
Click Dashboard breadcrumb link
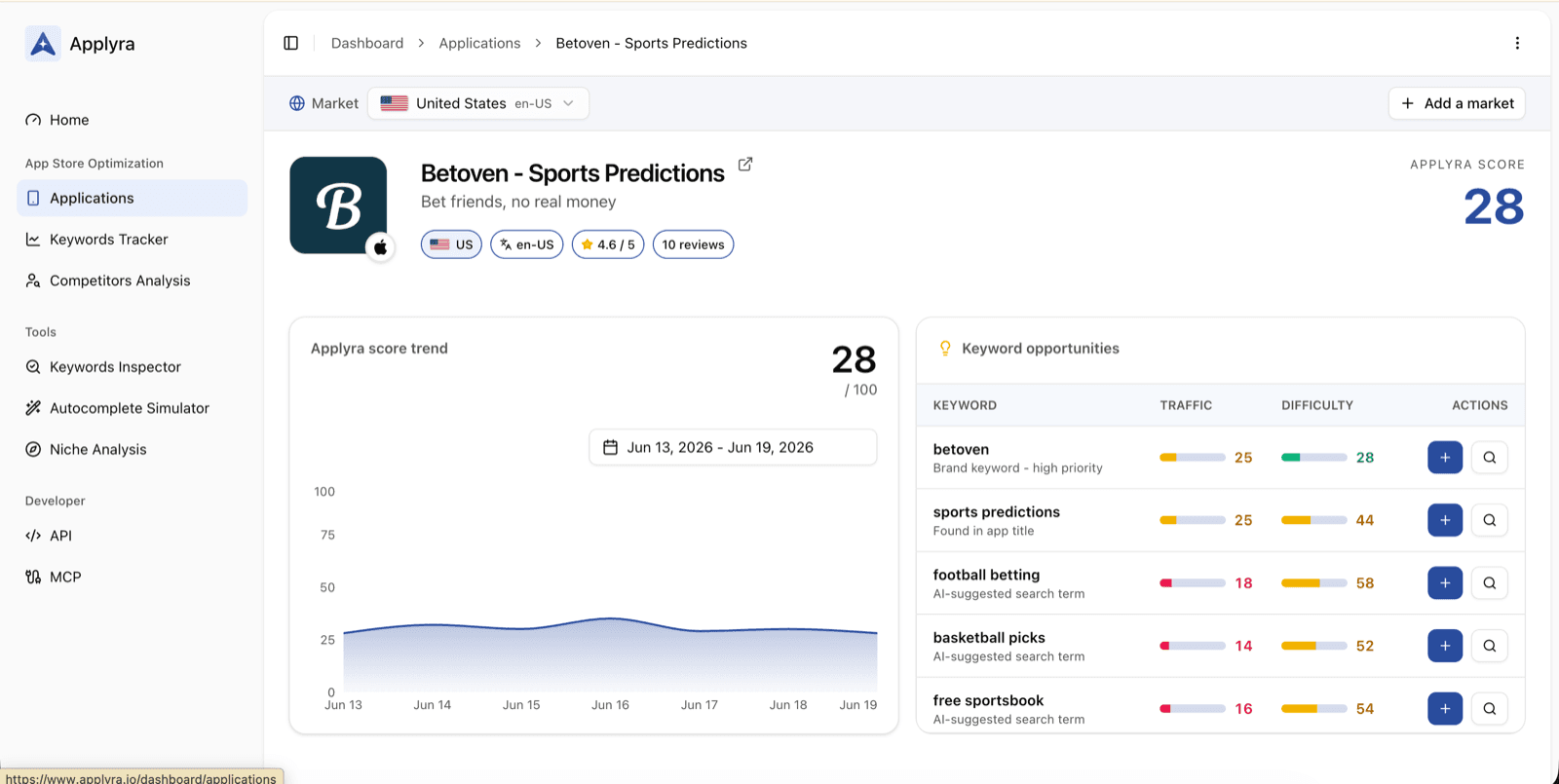[x=367, y=43]
